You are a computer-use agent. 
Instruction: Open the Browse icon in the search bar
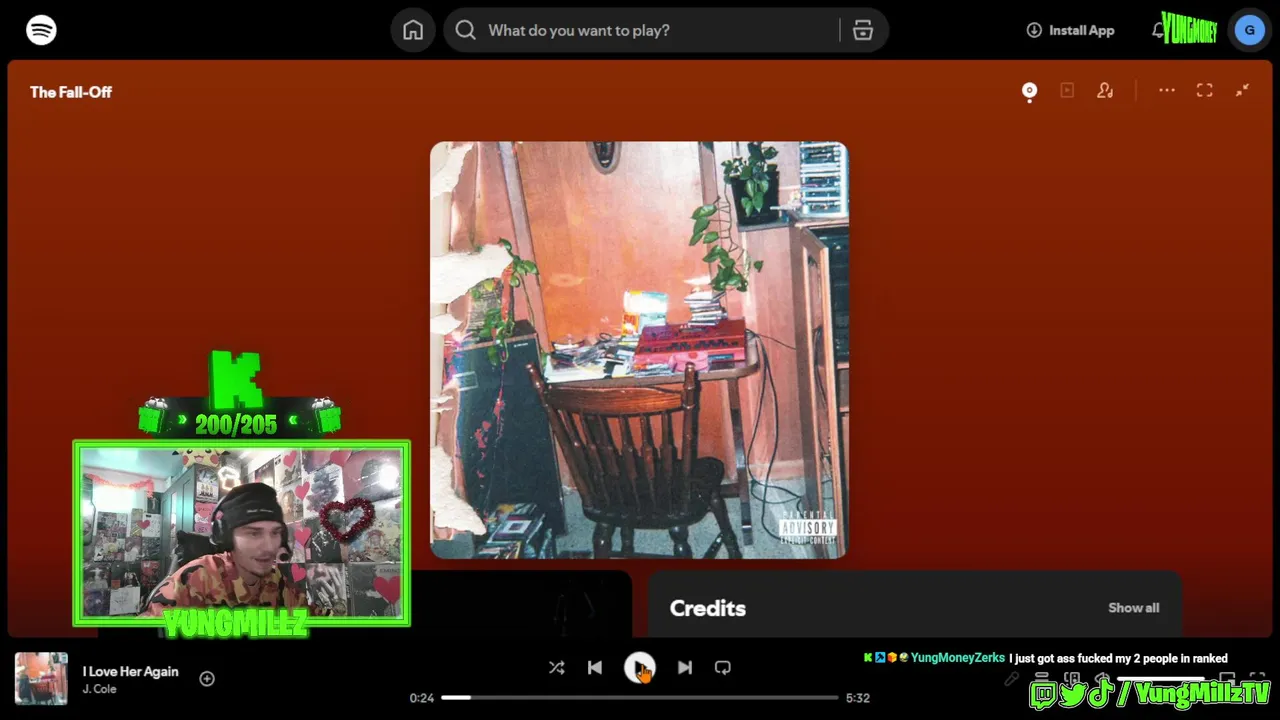863,30
